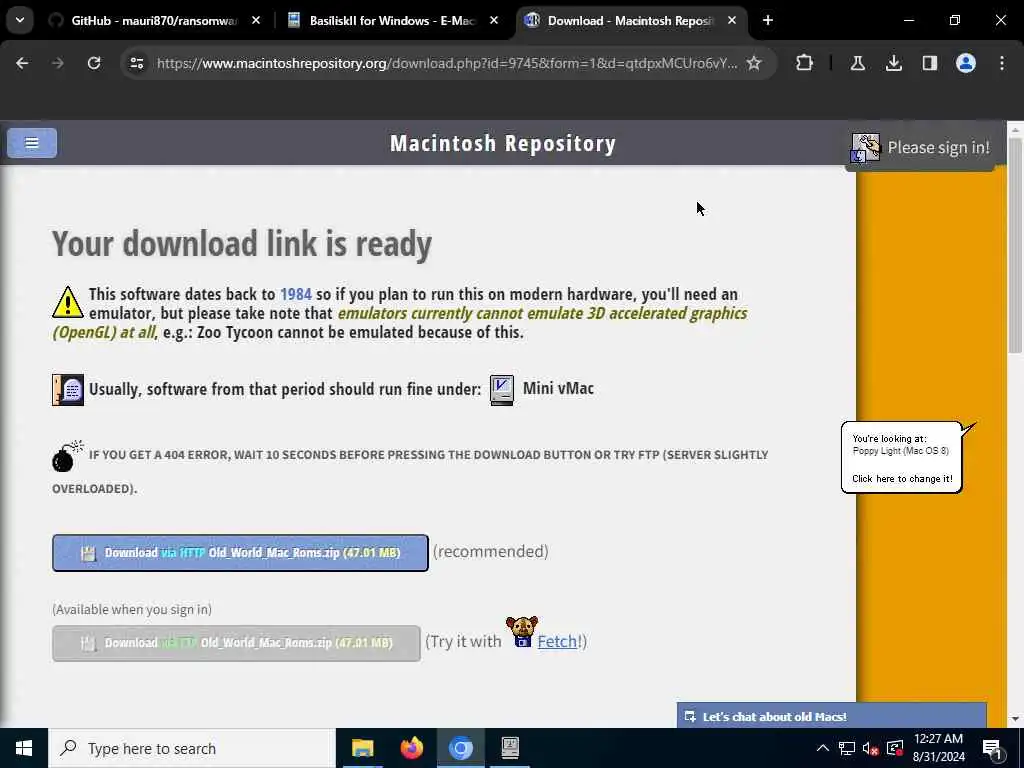
Task: Open the Windows notification center
Action: pyautogui.click(x=993, y=748)
